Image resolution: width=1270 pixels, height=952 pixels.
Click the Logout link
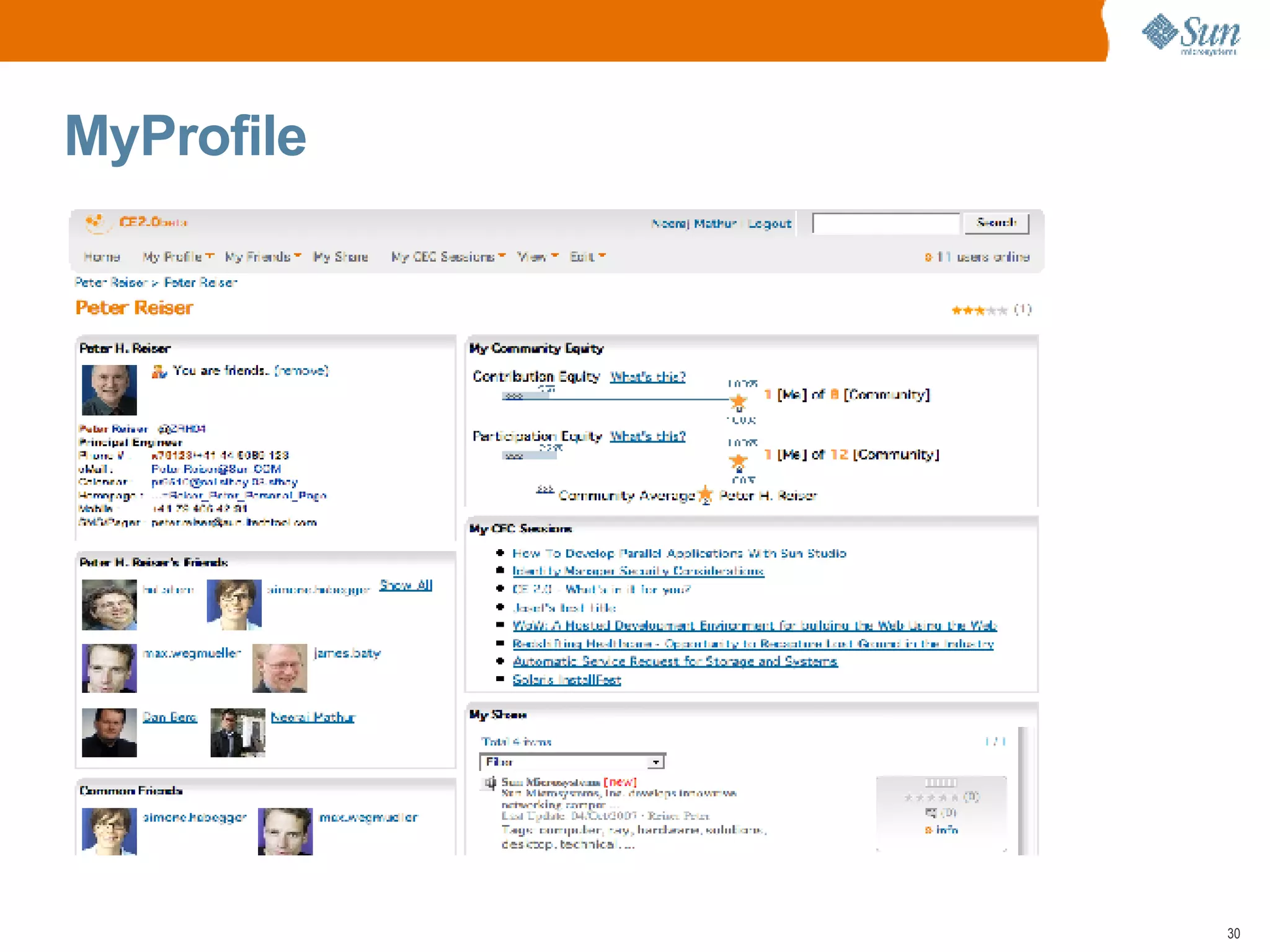click(770, 224)
